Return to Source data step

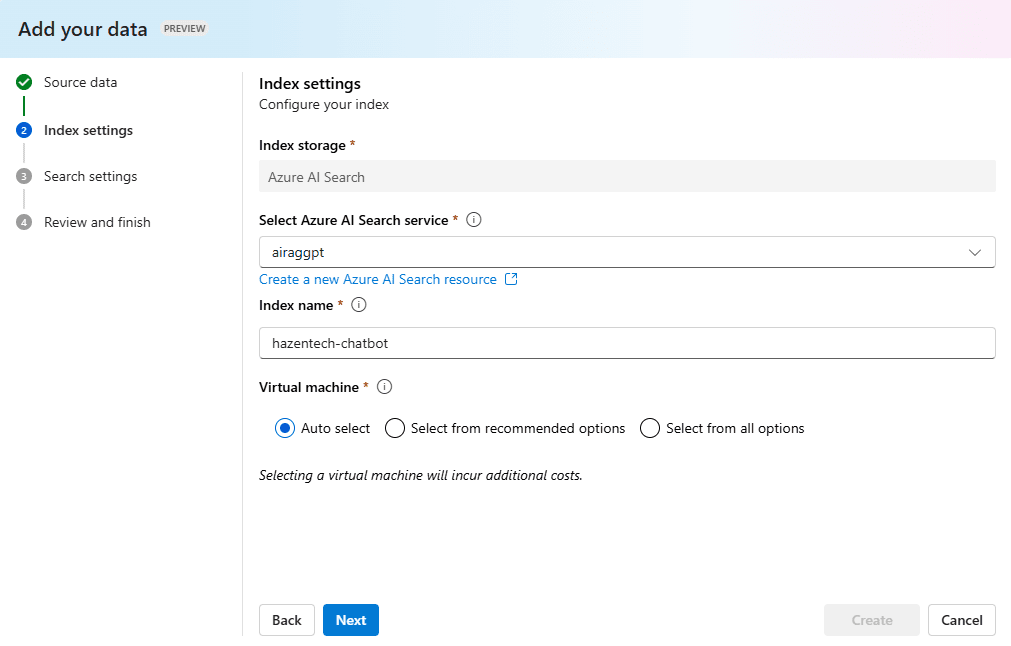[x=80, y=82]
